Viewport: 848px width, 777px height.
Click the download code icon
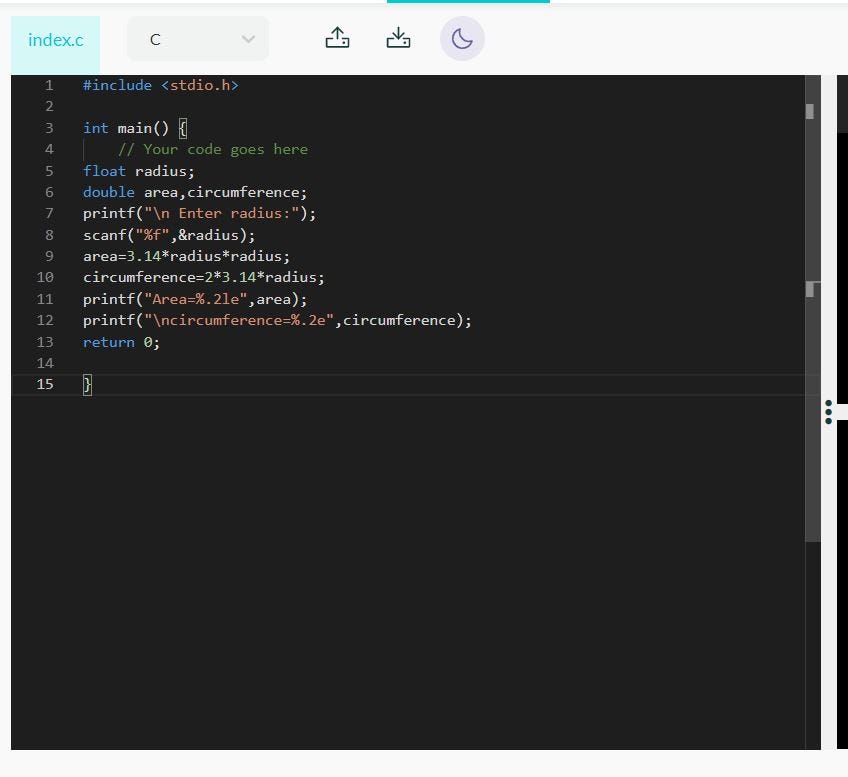[398, 38]
